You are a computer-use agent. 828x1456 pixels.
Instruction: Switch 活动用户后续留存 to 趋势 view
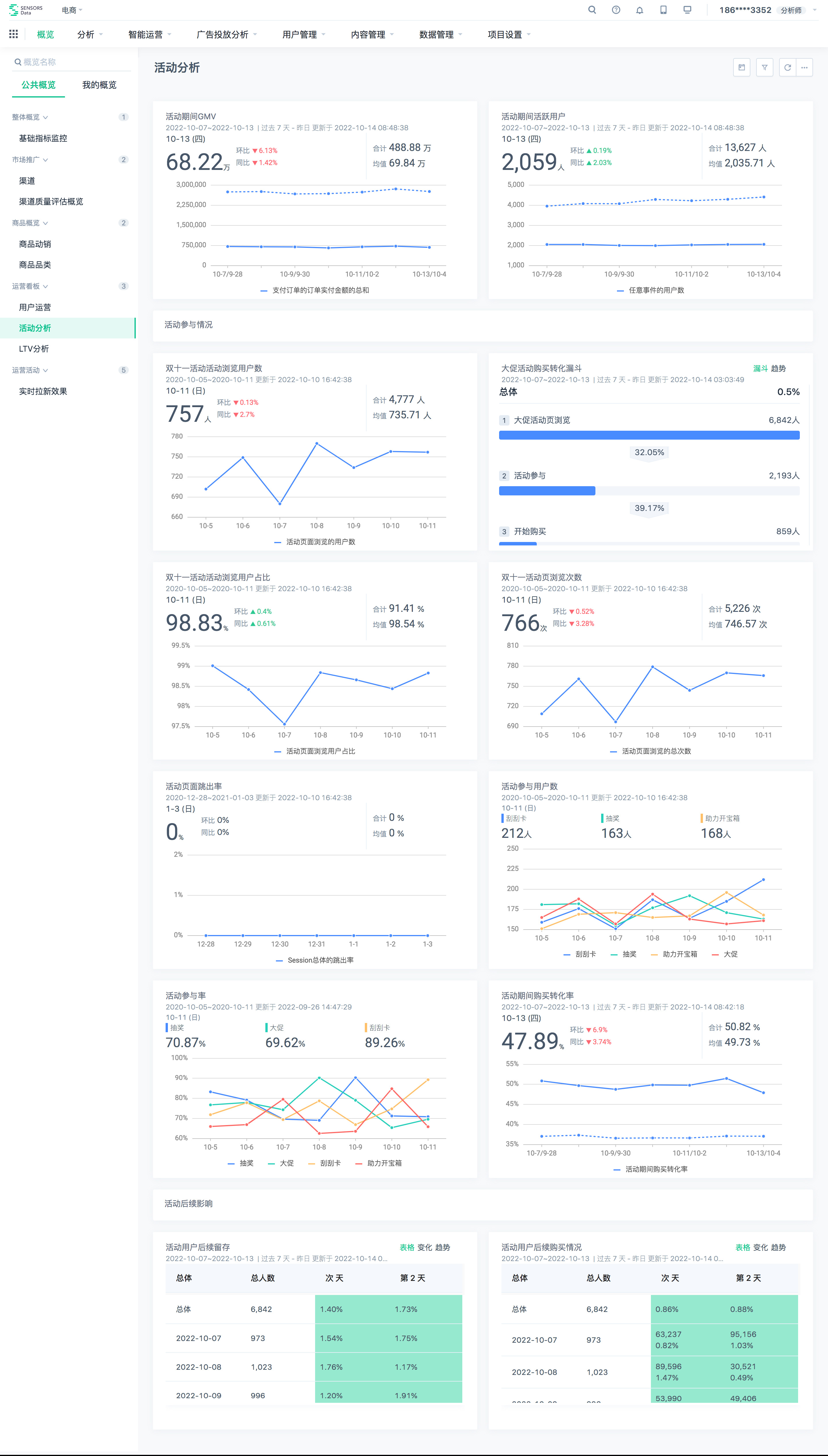(442, 1247)
